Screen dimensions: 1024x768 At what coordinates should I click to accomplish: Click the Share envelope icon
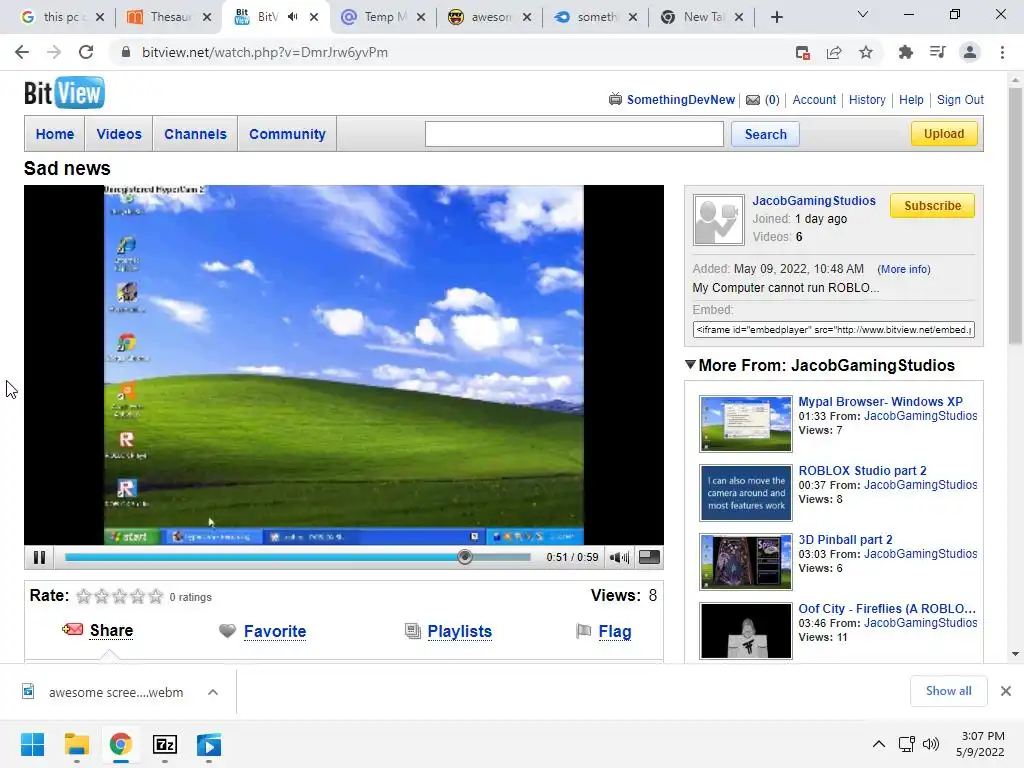[x=72, y=630]
